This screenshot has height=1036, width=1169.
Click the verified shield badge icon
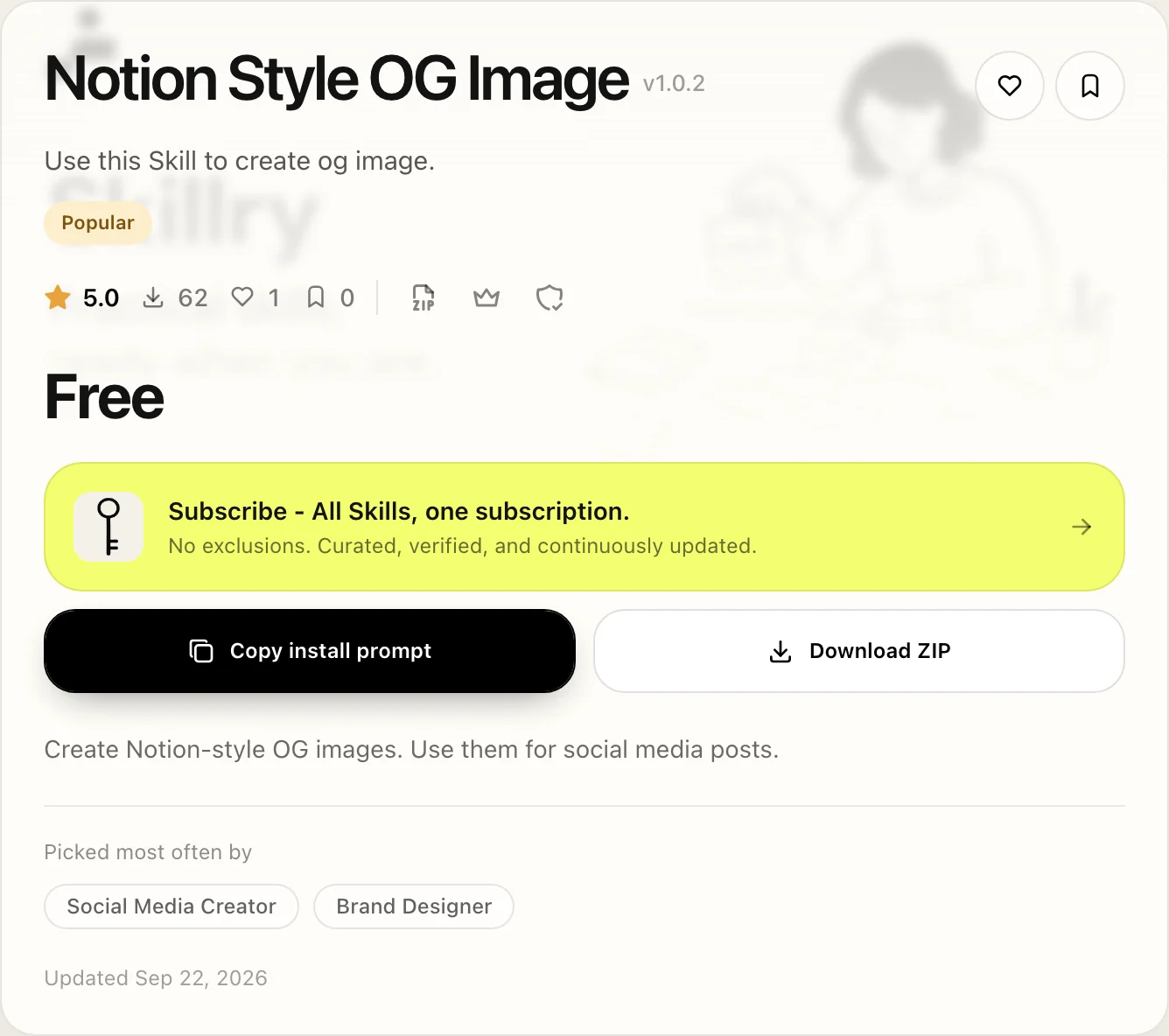[x=549, y=297]
